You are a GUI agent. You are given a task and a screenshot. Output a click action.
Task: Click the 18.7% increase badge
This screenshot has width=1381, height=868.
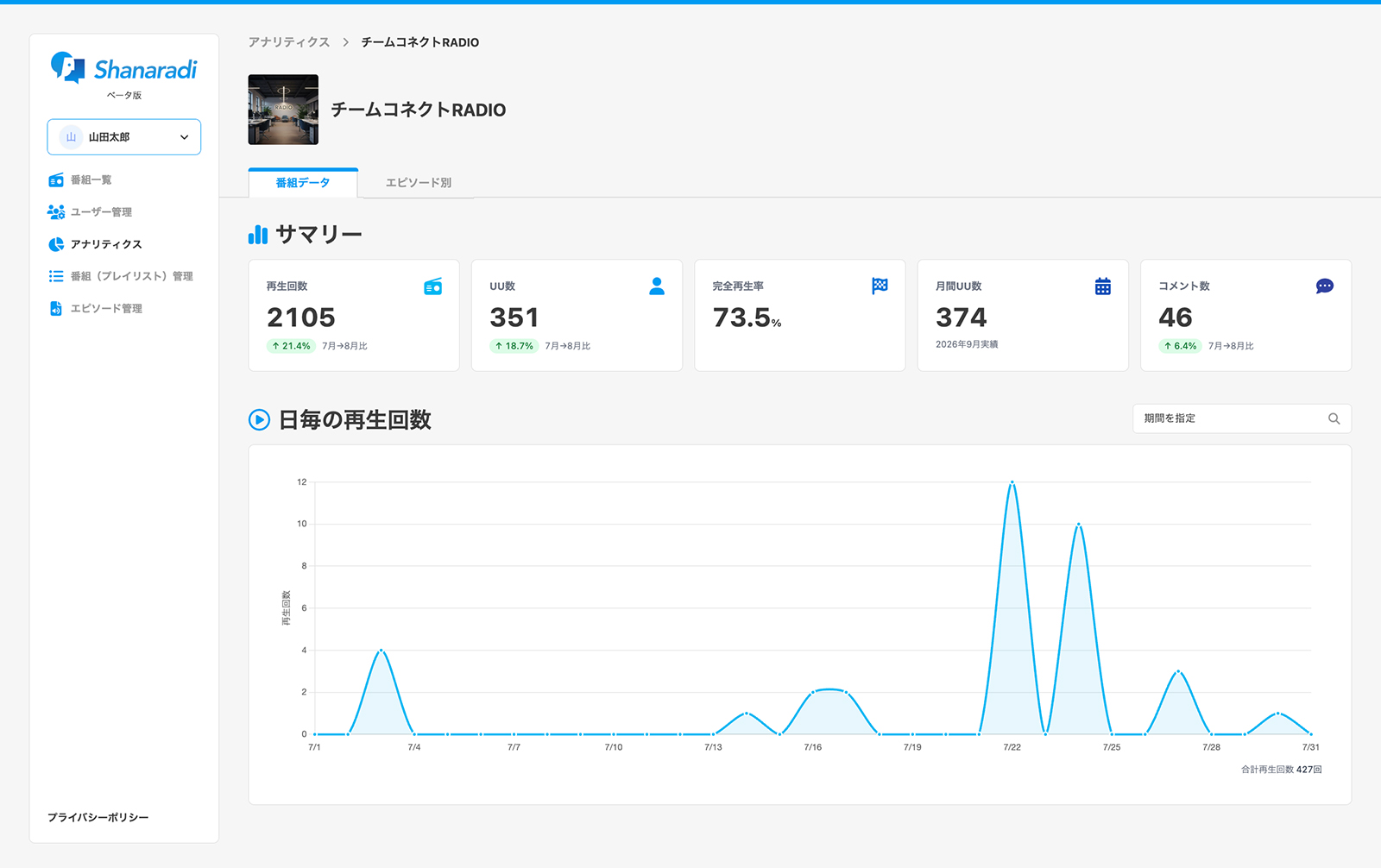(514, 346)
